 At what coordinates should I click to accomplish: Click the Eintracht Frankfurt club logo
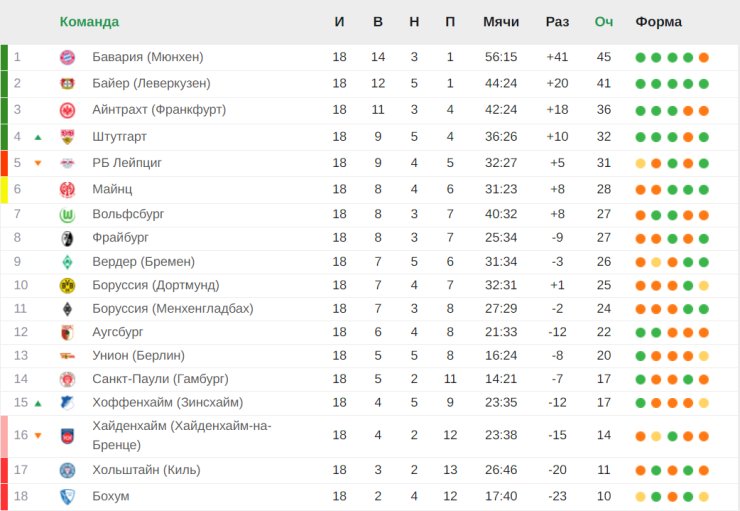point(67,110)
